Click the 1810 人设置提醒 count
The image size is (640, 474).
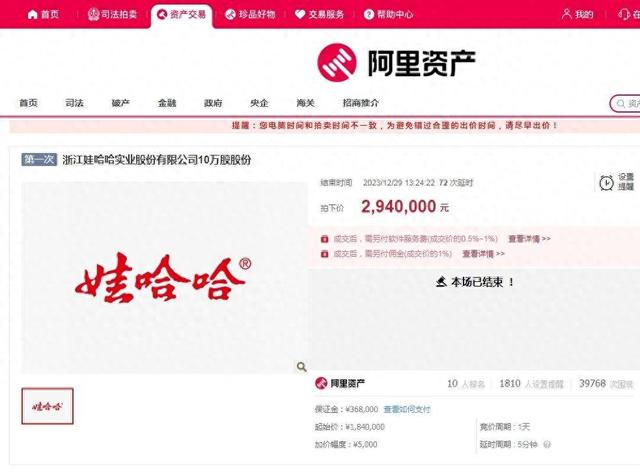point(531,384)
